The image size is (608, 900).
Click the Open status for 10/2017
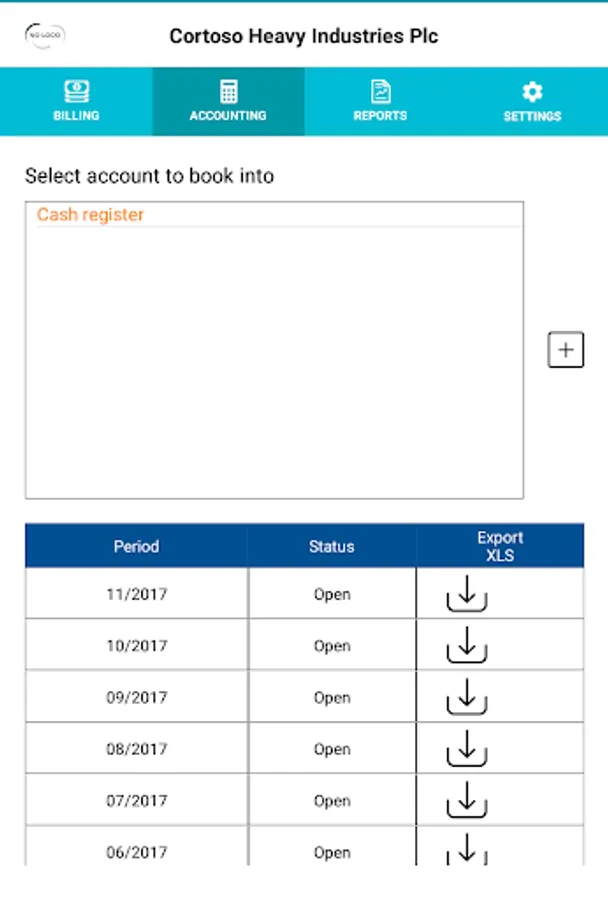point(332,646)
